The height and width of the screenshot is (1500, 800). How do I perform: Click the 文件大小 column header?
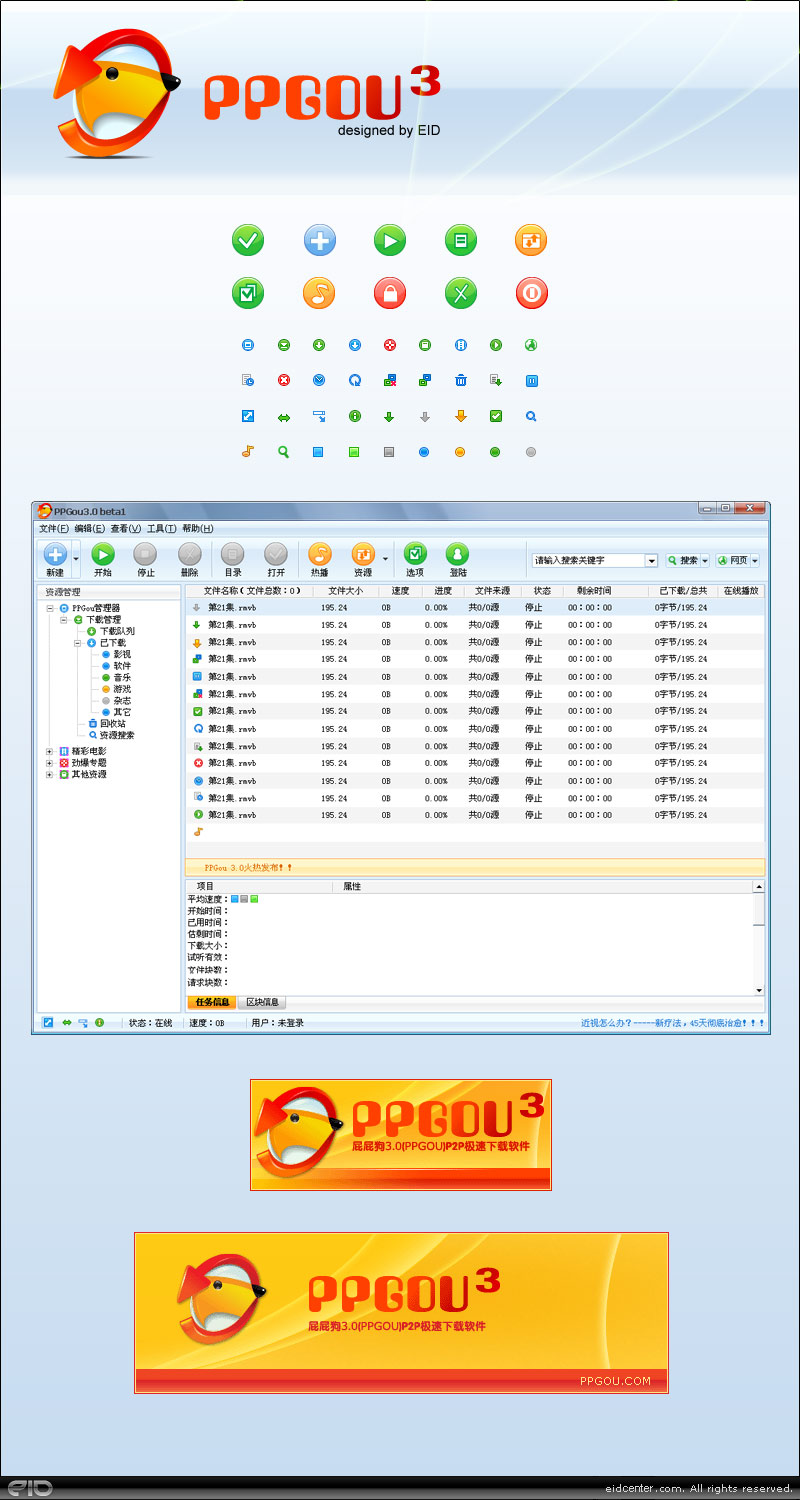345,591
